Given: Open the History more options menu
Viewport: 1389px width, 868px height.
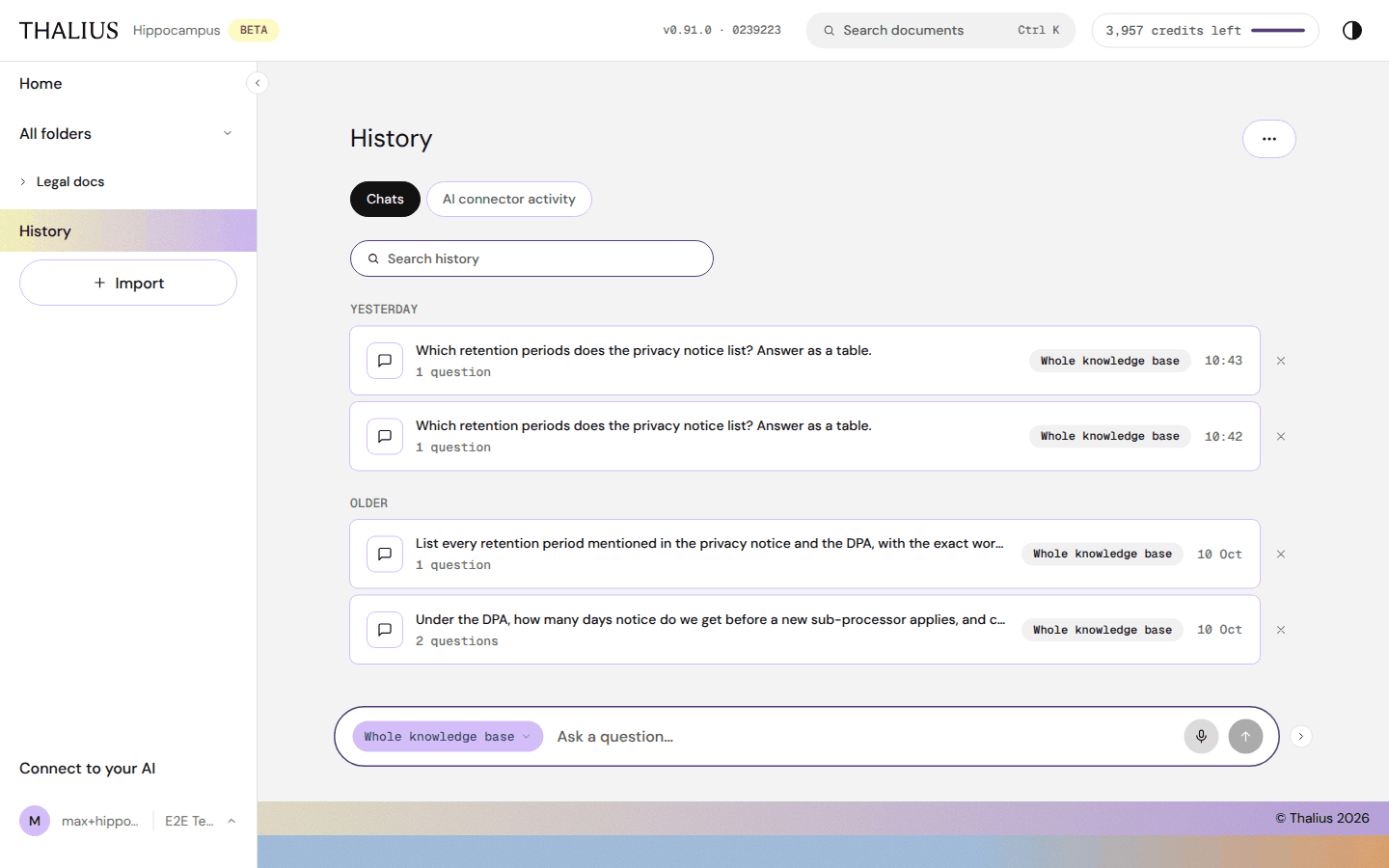Looking at the screenshot, I should 1268,139.
